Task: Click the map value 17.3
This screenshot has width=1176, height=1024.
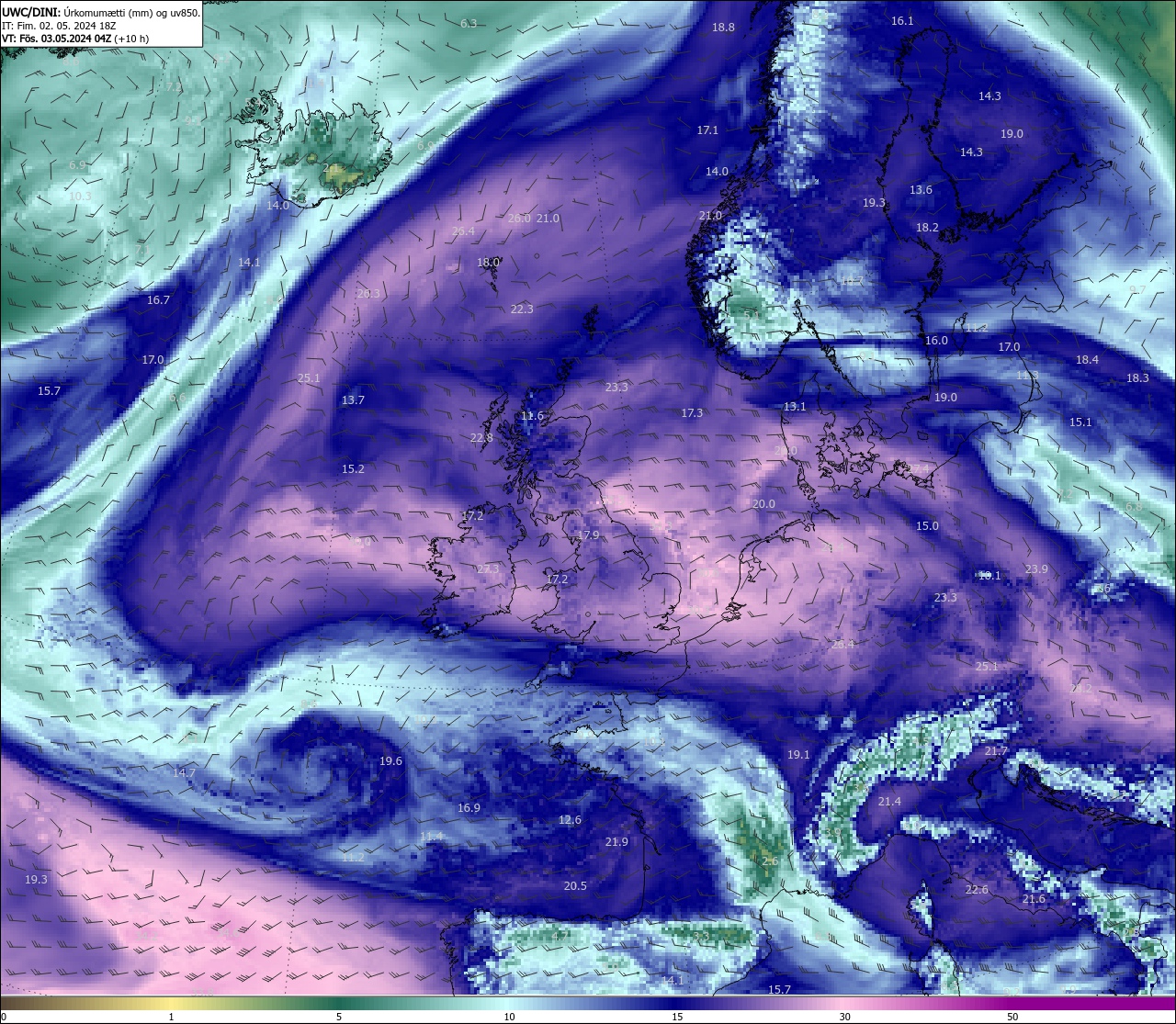Action: pyautogui.click(x=692, y=413)
